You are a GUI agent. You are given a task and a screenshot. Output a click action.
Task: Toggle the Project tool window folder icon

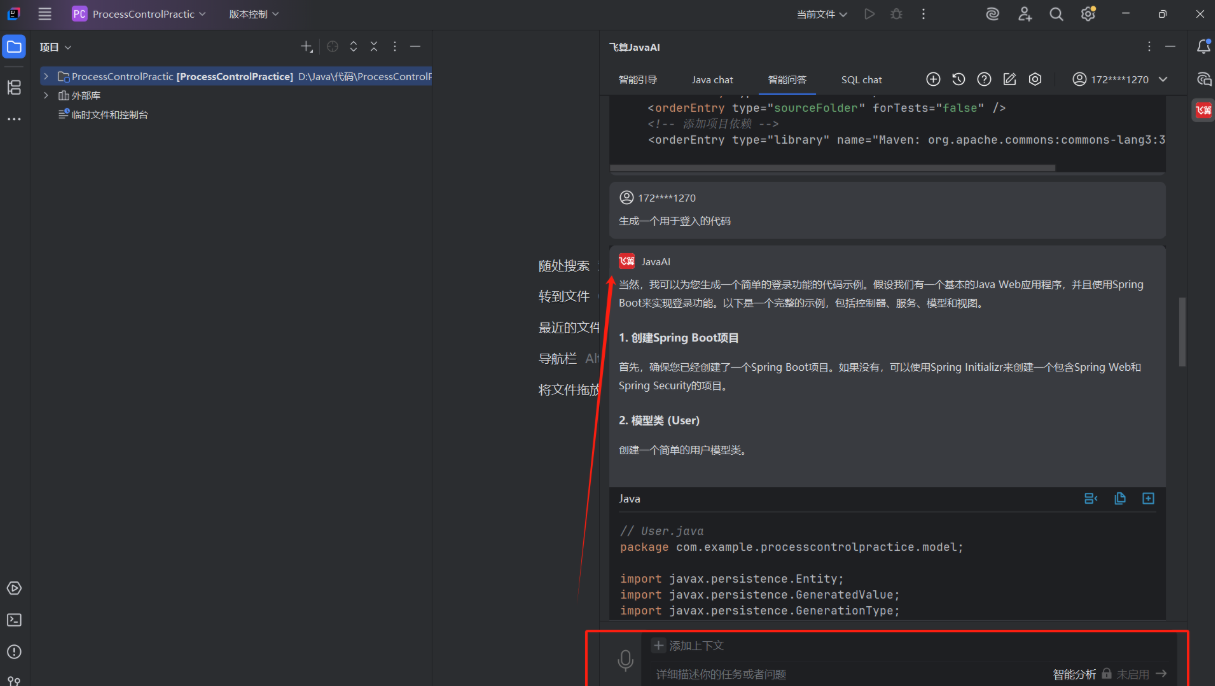14,46
